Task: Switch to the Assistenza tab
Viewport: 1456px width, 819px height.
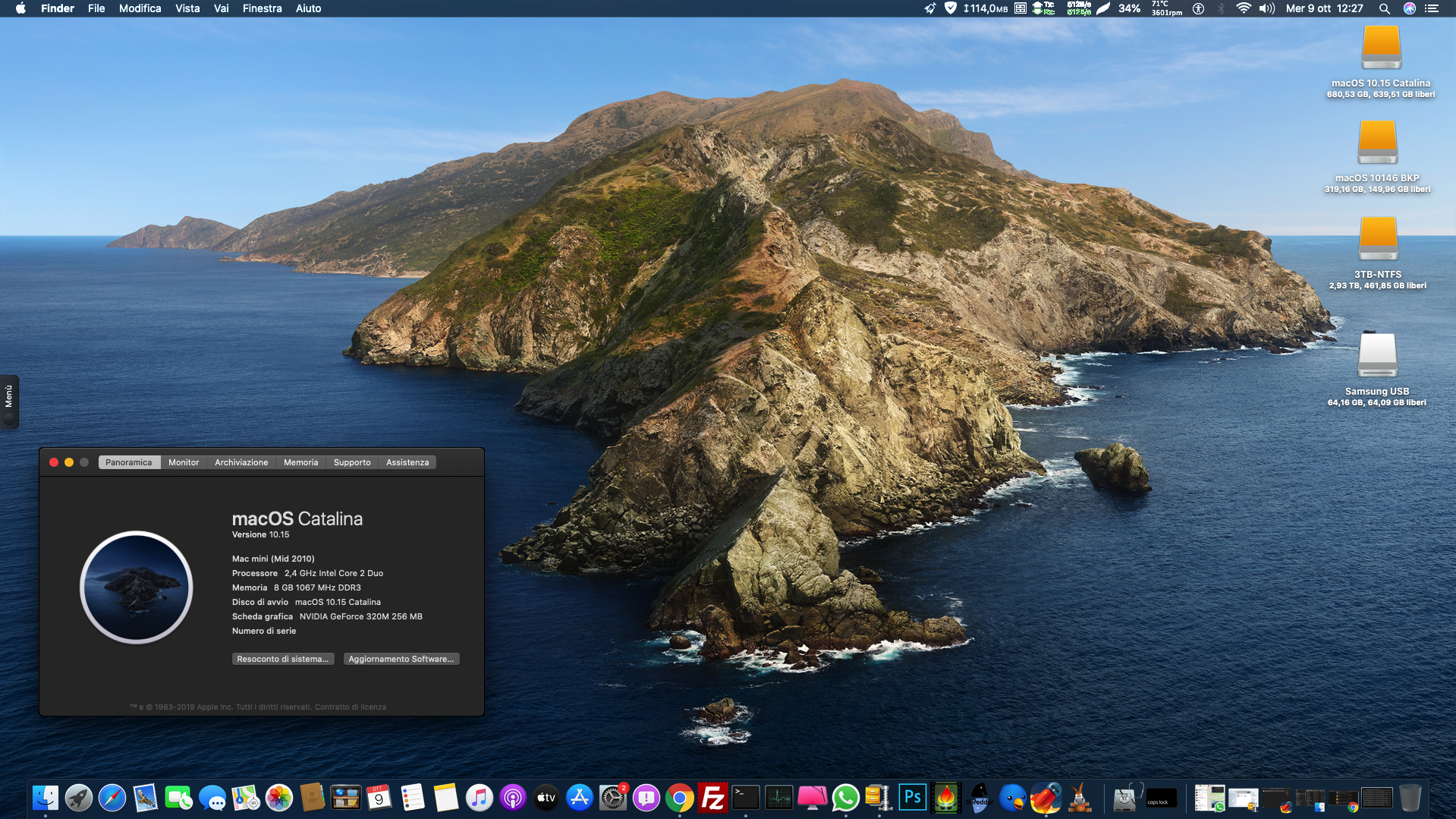Action: pos(407,462)
